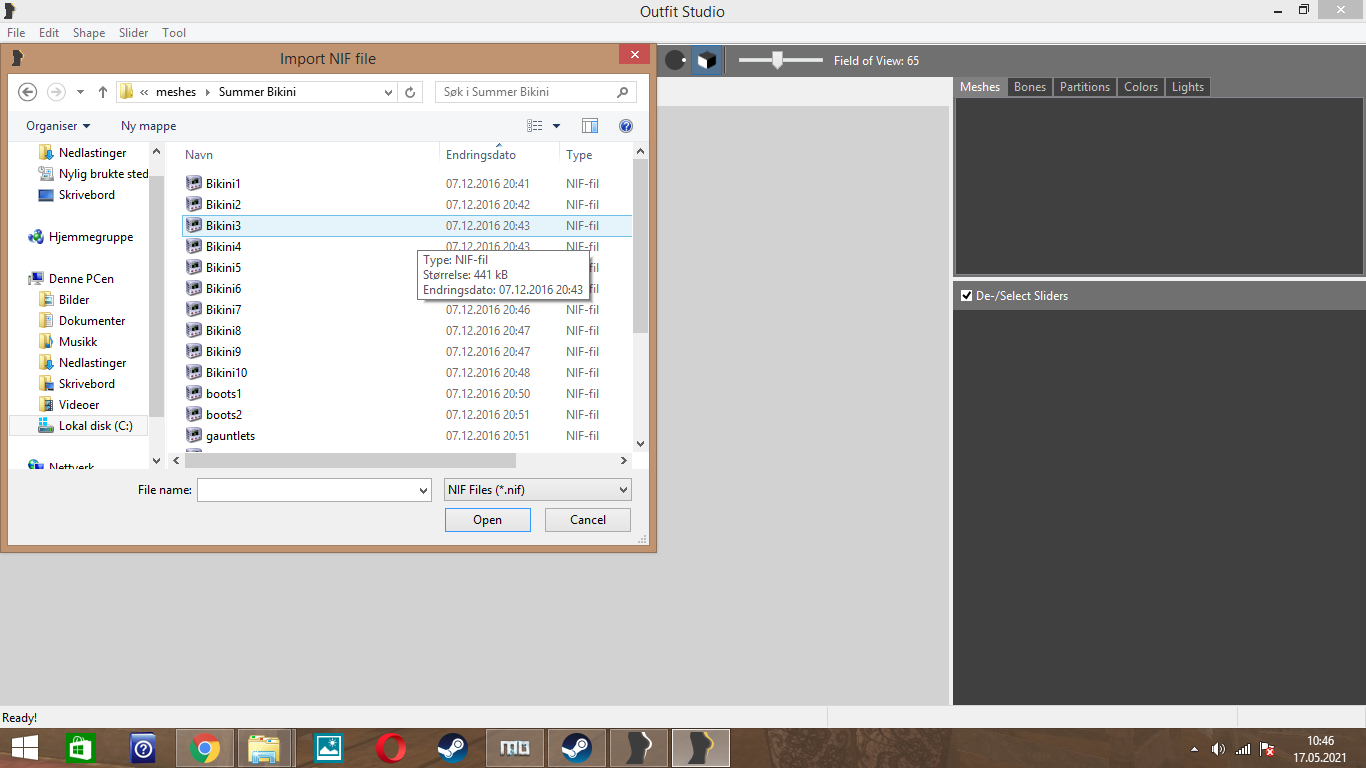Open Dokumenter in the navigation pane
This screenshot has height=768, width=1366.
tap(92, 321)
